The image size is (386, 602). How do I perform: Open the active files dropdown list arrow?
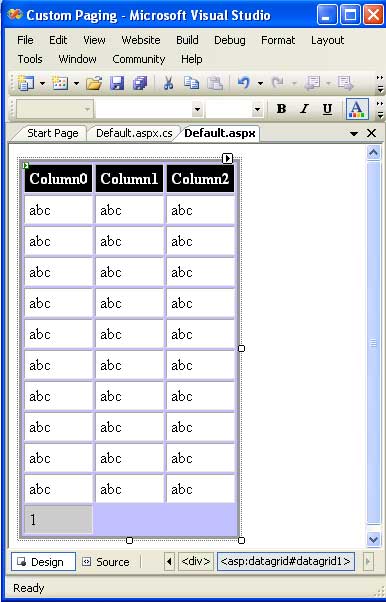coord(354,134)
